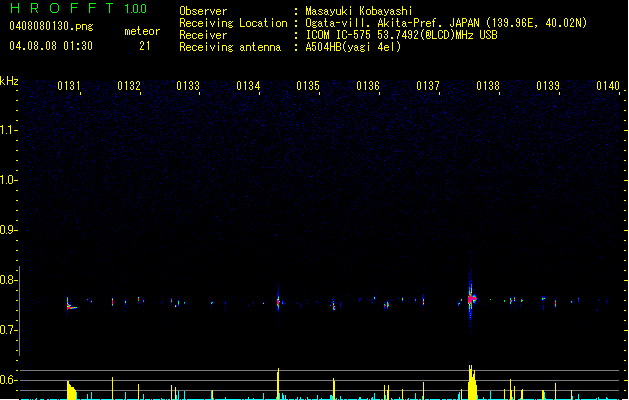Click the 0.9 kHz axis label
The width and height of the screenshot is (629, 400).
click(8, 230)
